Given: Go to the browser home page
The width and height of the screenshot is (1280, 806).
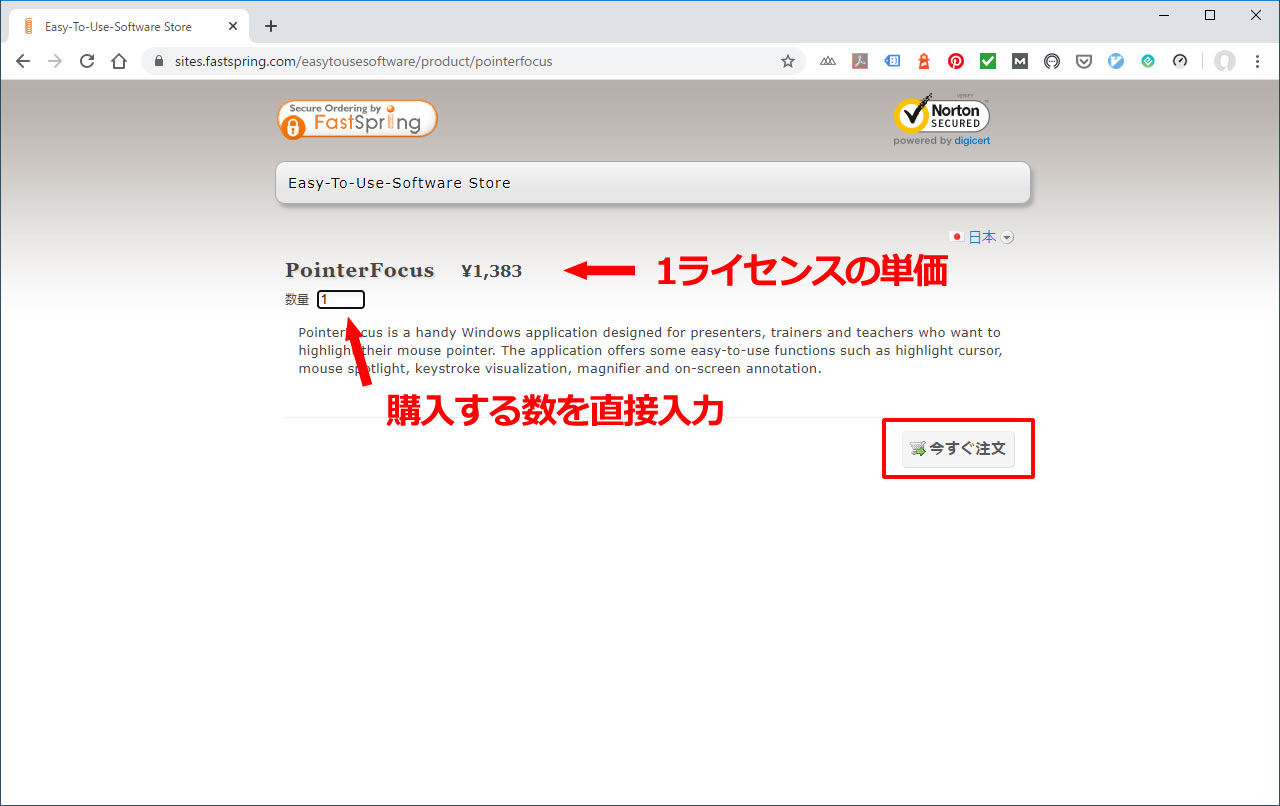Looking at the screenshot, I should click(x=119, y=61).
